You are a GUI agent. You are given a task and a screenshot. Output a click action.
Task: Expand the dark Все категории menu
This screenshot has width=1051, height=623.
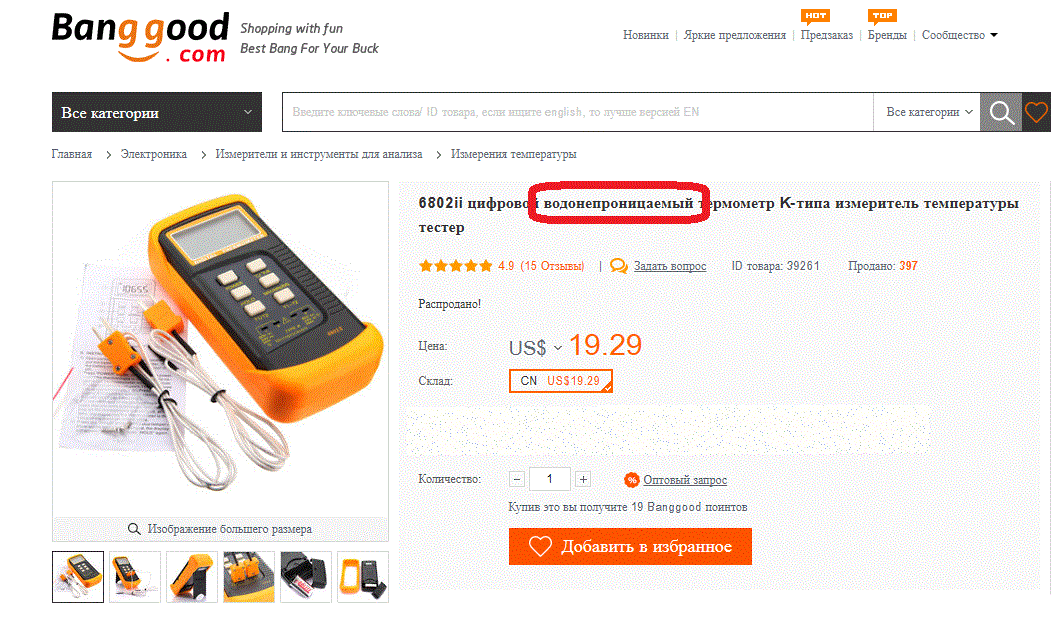pos(157,112)
